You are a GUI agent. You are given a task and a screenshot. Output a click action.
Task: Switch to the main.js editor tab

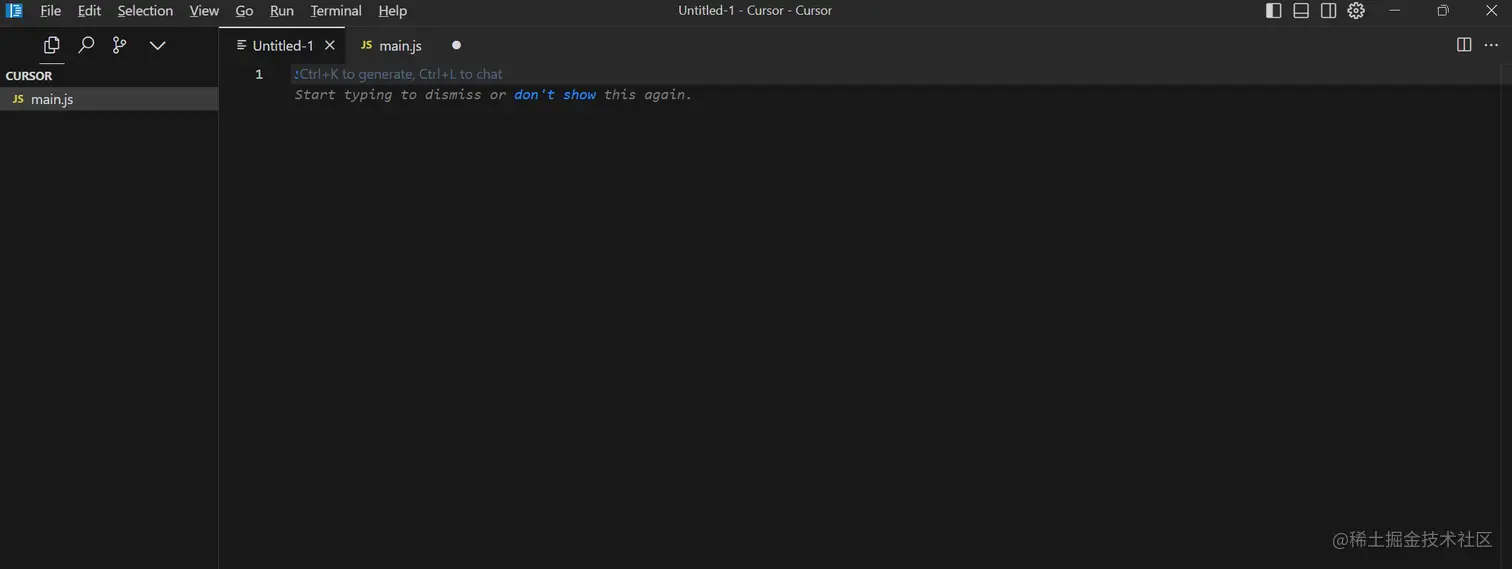(x=400, y=46)
